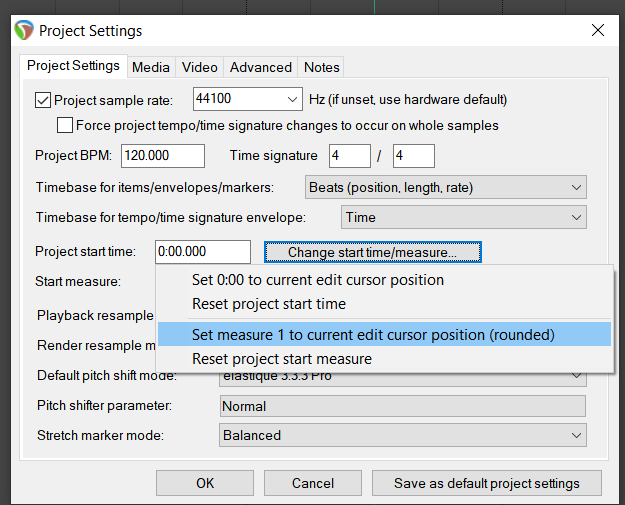Viewport: 625px width, 505px height.
Task: Choose Reset project start time
Action: tap(269, 304)
